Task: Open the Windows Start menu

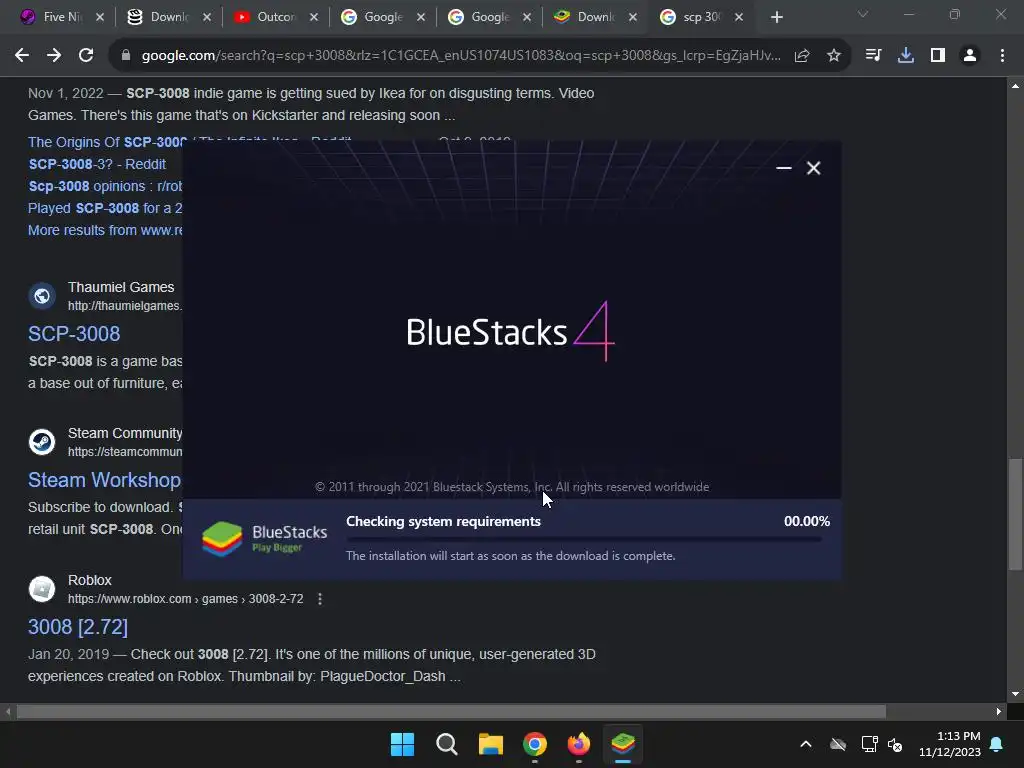Action: tap(402, 744)
